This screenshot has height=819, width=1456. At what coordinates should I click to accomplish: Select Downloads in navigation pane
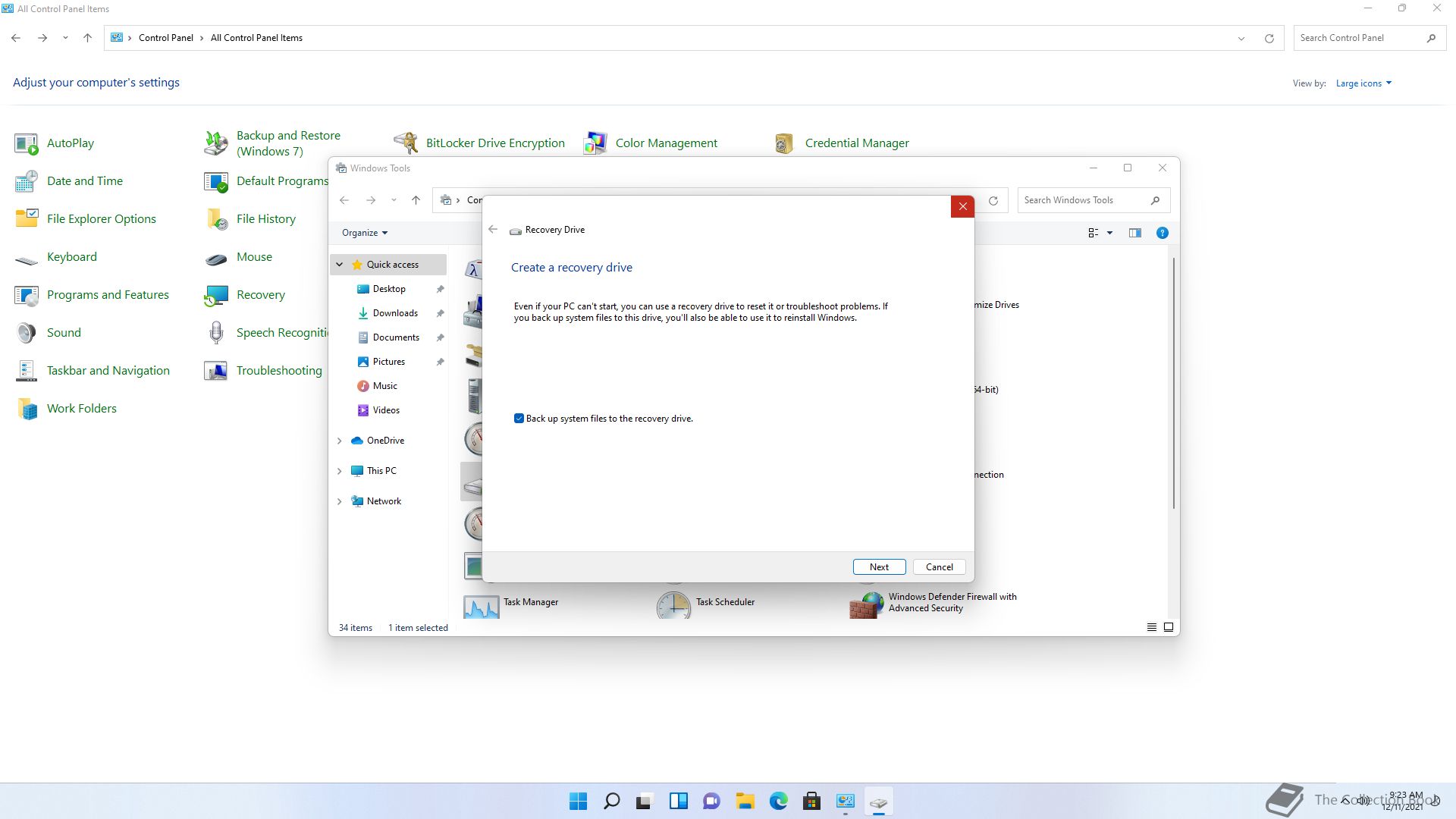[394, 313]
